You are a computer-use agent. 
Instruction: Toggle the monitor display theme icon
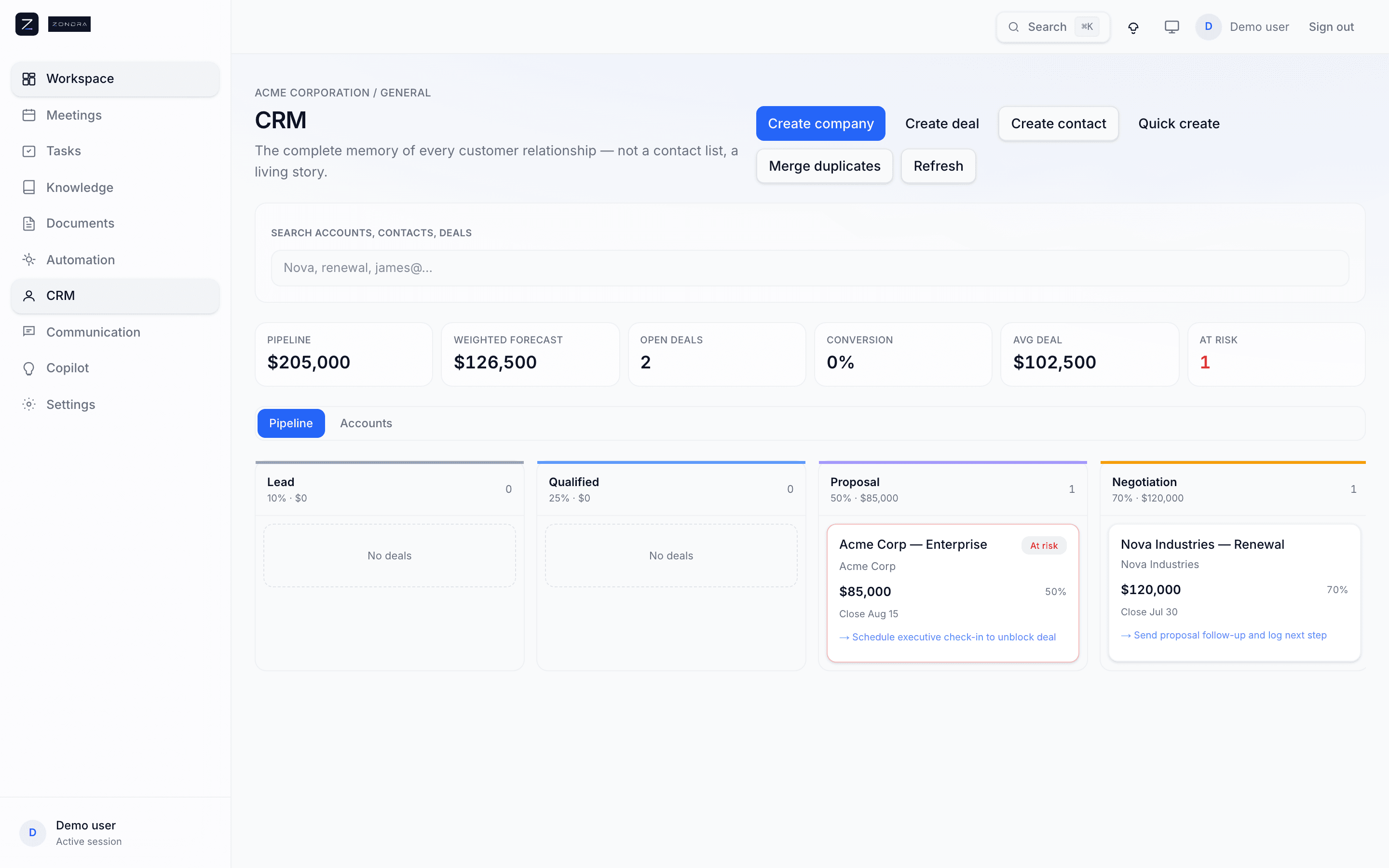(1171, 27)
